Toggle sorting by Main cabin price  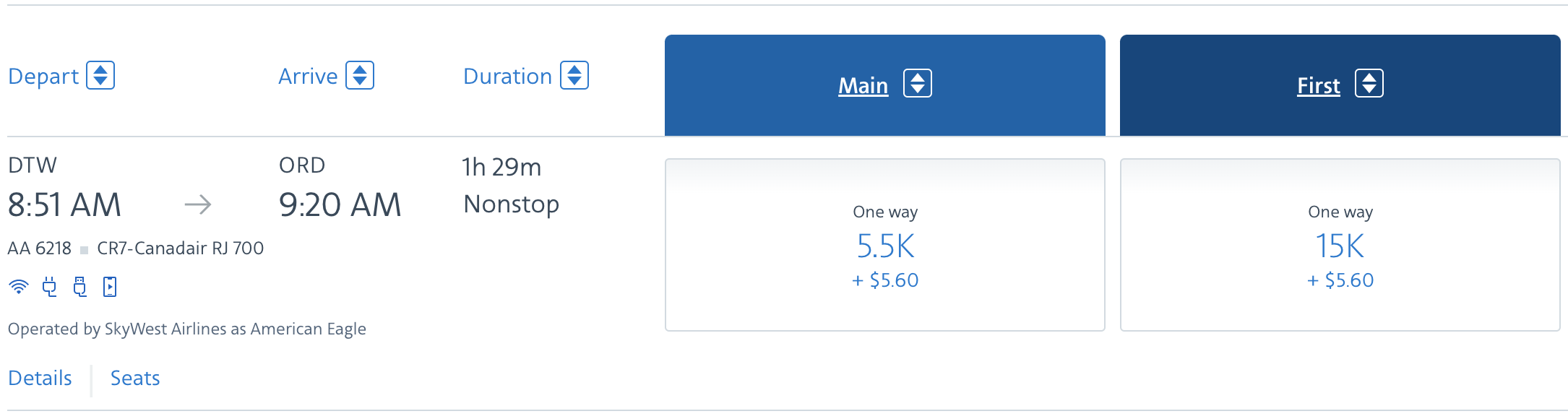918,85
